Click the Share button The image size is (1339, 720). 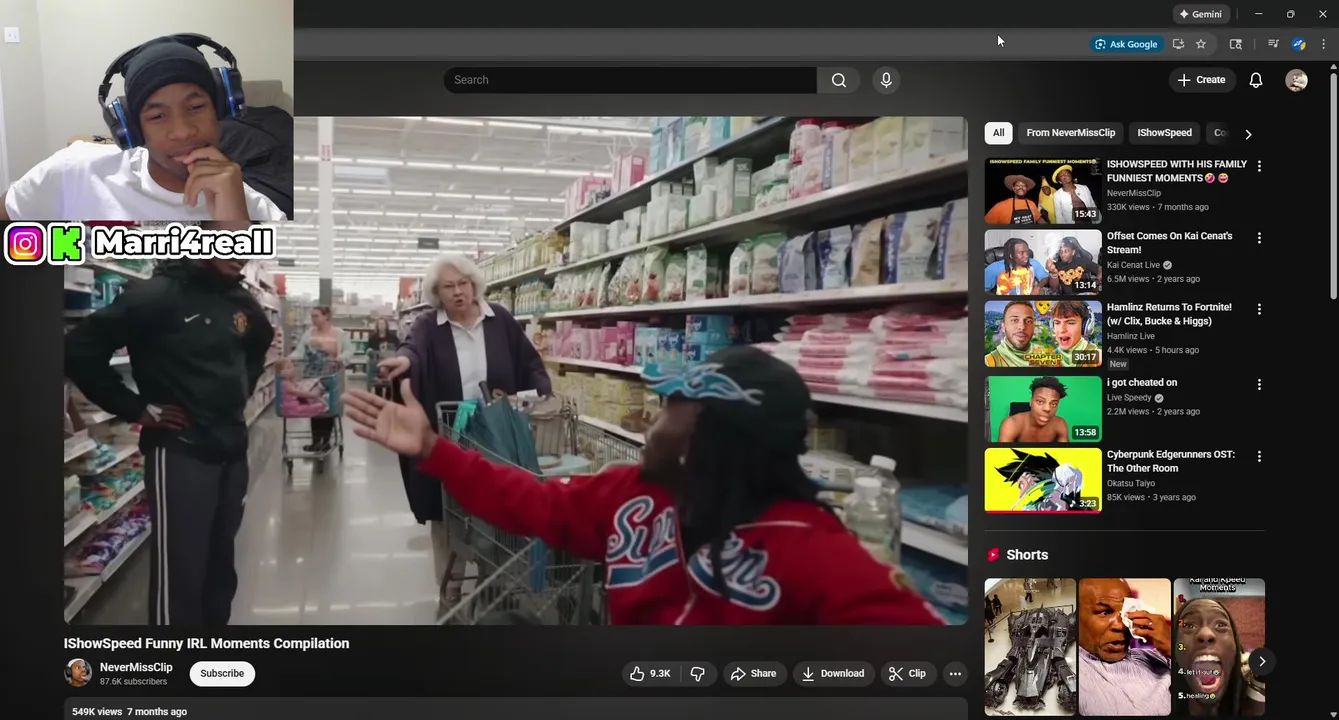[754, 674]
